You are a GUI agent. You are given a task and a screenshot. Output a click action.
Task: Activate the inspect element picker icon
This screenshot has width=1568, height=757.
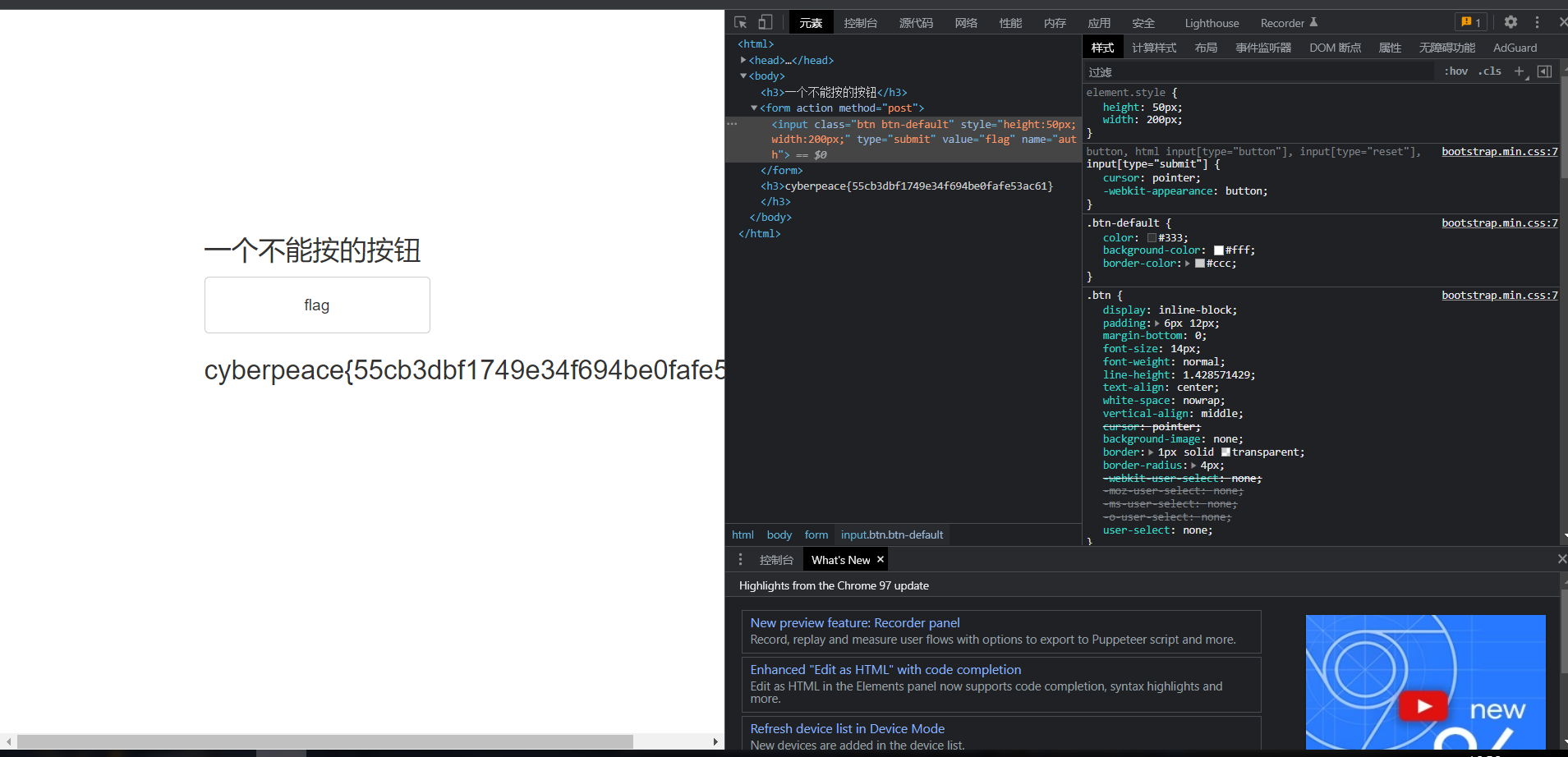coord(740,22)
